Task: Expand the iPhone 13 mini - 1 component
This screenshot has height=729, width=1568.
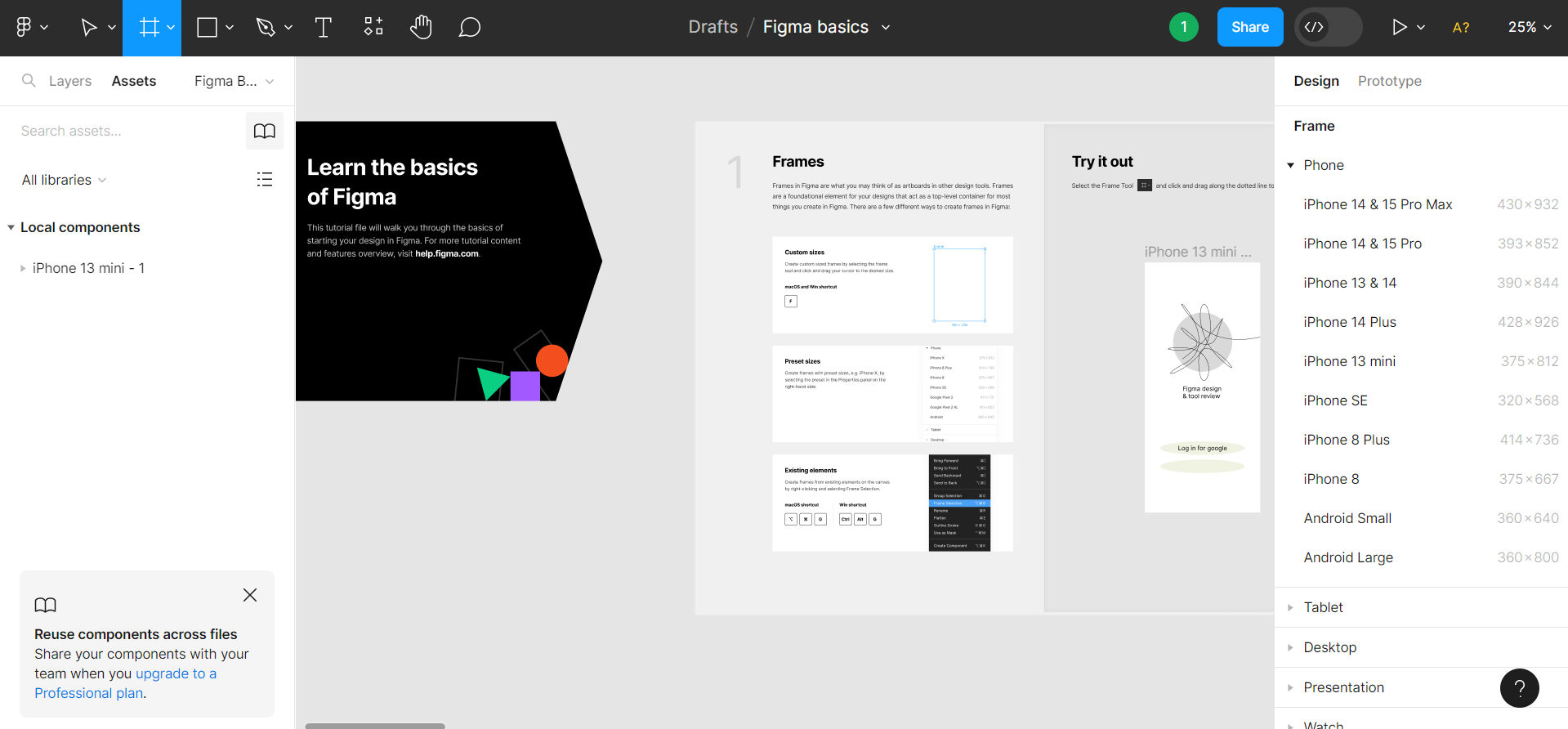Action: pos(23,268)
